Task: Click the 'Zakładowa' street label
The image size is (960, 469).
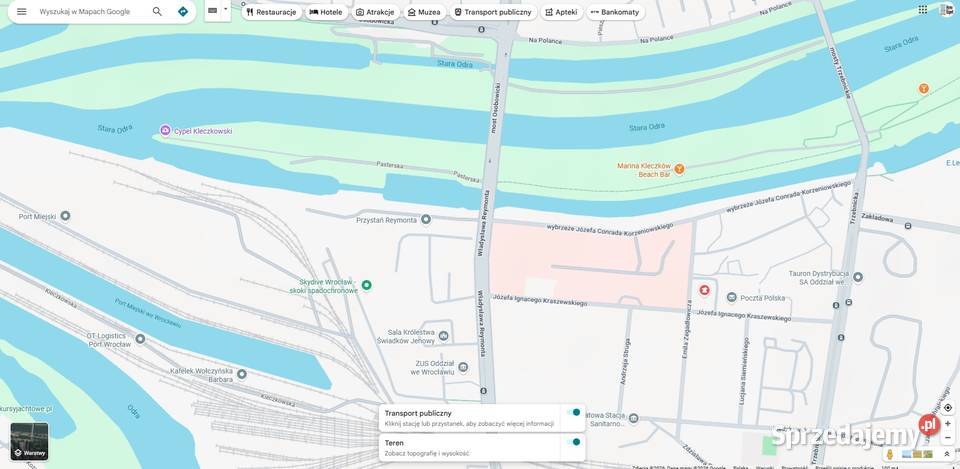Action: tap(879, 217)
